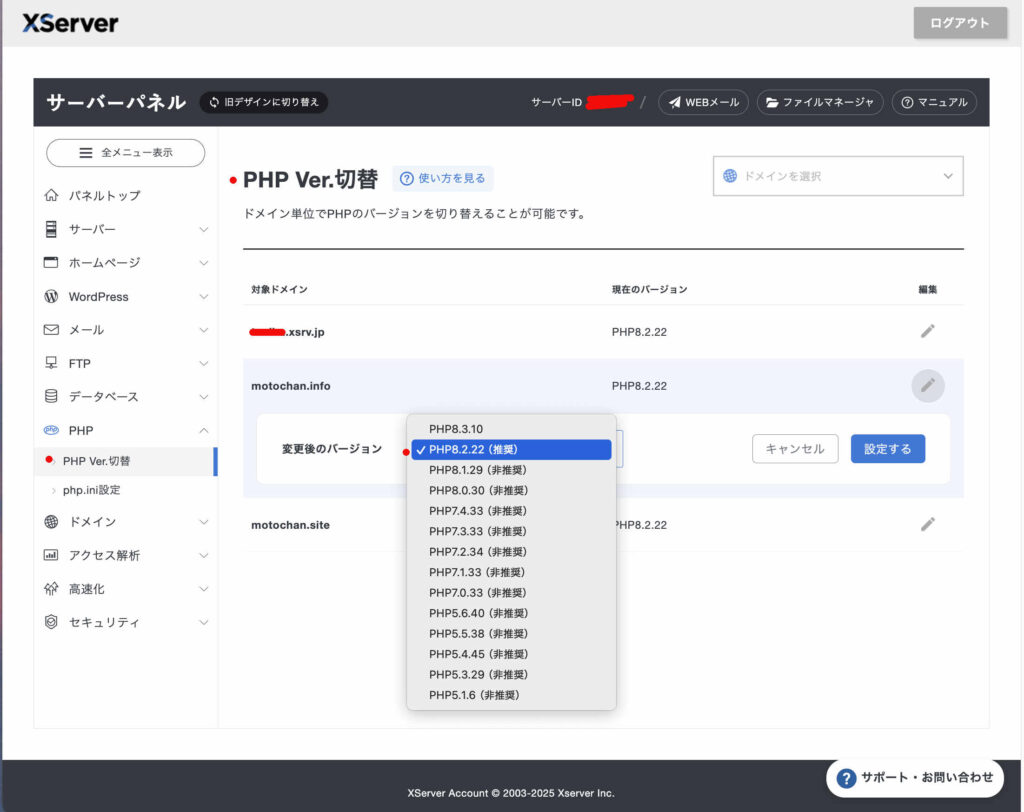Select PHP Ver.切替 in sidebar

tap(125, 461)
